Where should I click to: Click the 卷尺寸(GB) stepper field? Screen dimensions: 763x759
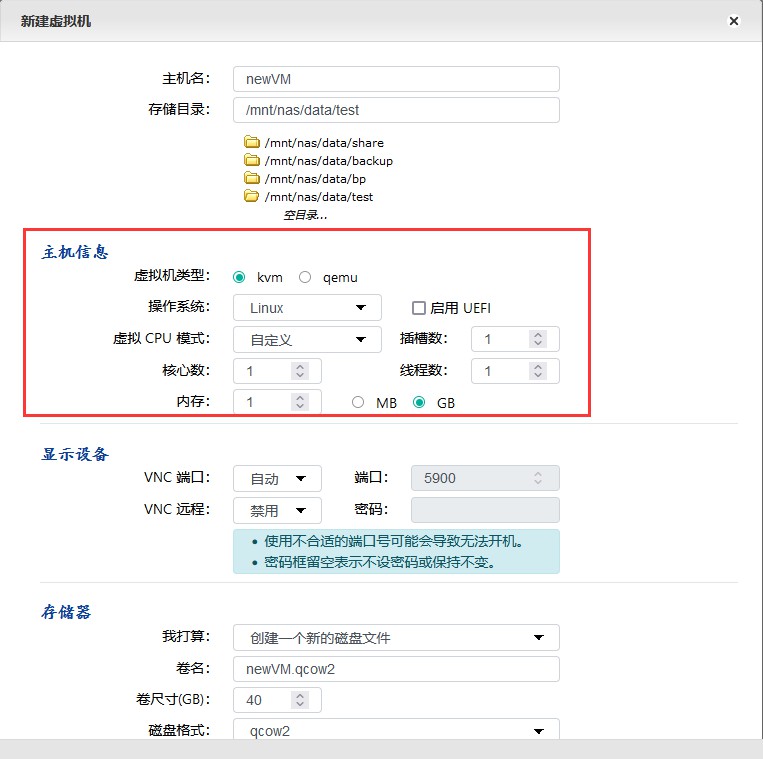pos(277,700)
